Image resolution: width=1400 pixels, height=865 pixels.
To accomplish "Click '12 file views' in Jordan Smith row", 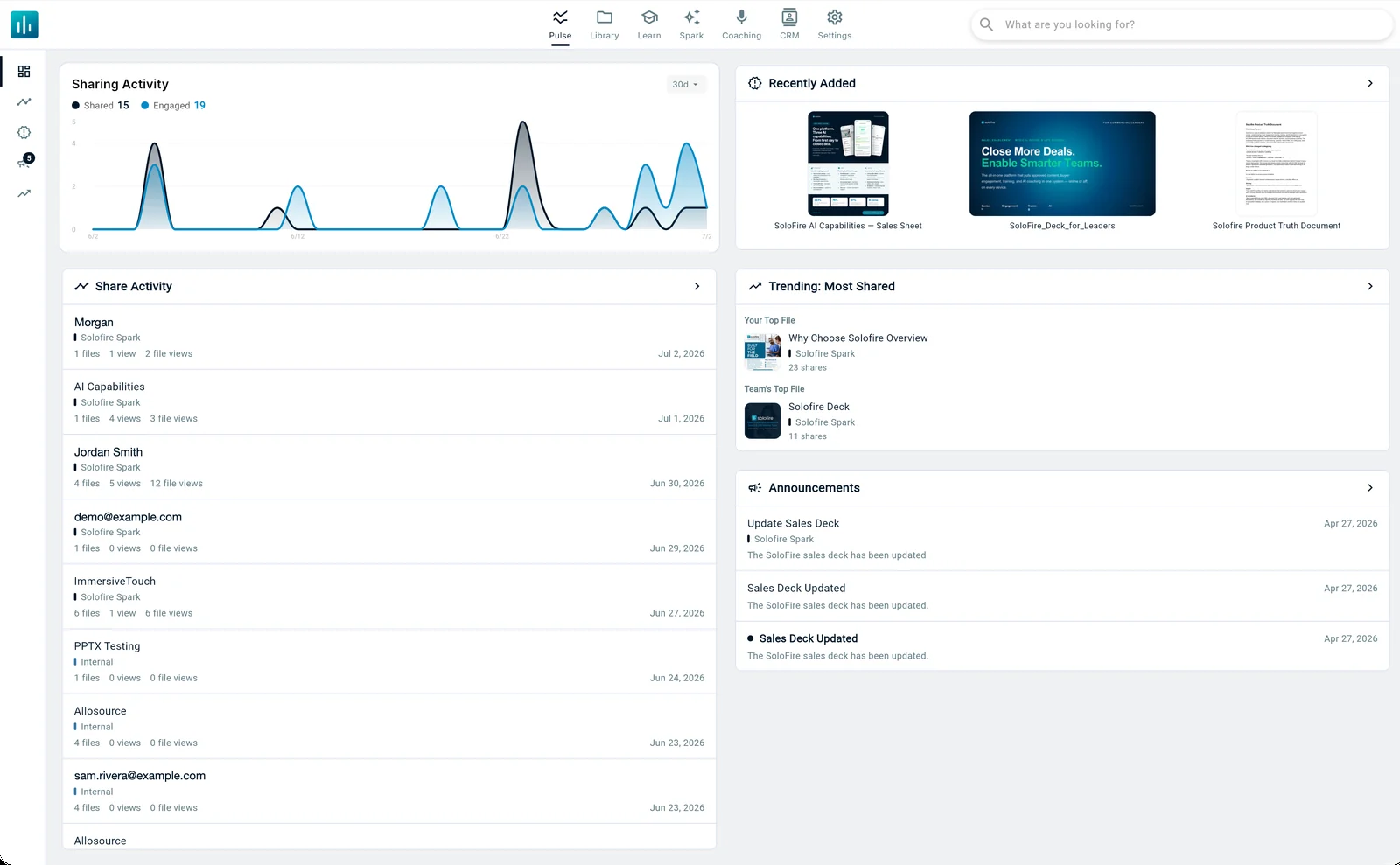I will pyautogui.click(x=176, y=484).
